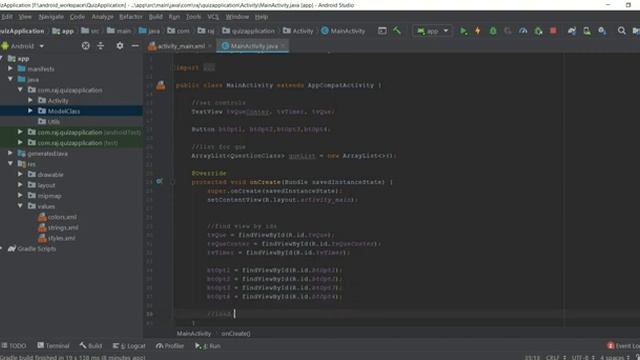
Task: Select the MainActivity.java editor tab
Action: 254,46
